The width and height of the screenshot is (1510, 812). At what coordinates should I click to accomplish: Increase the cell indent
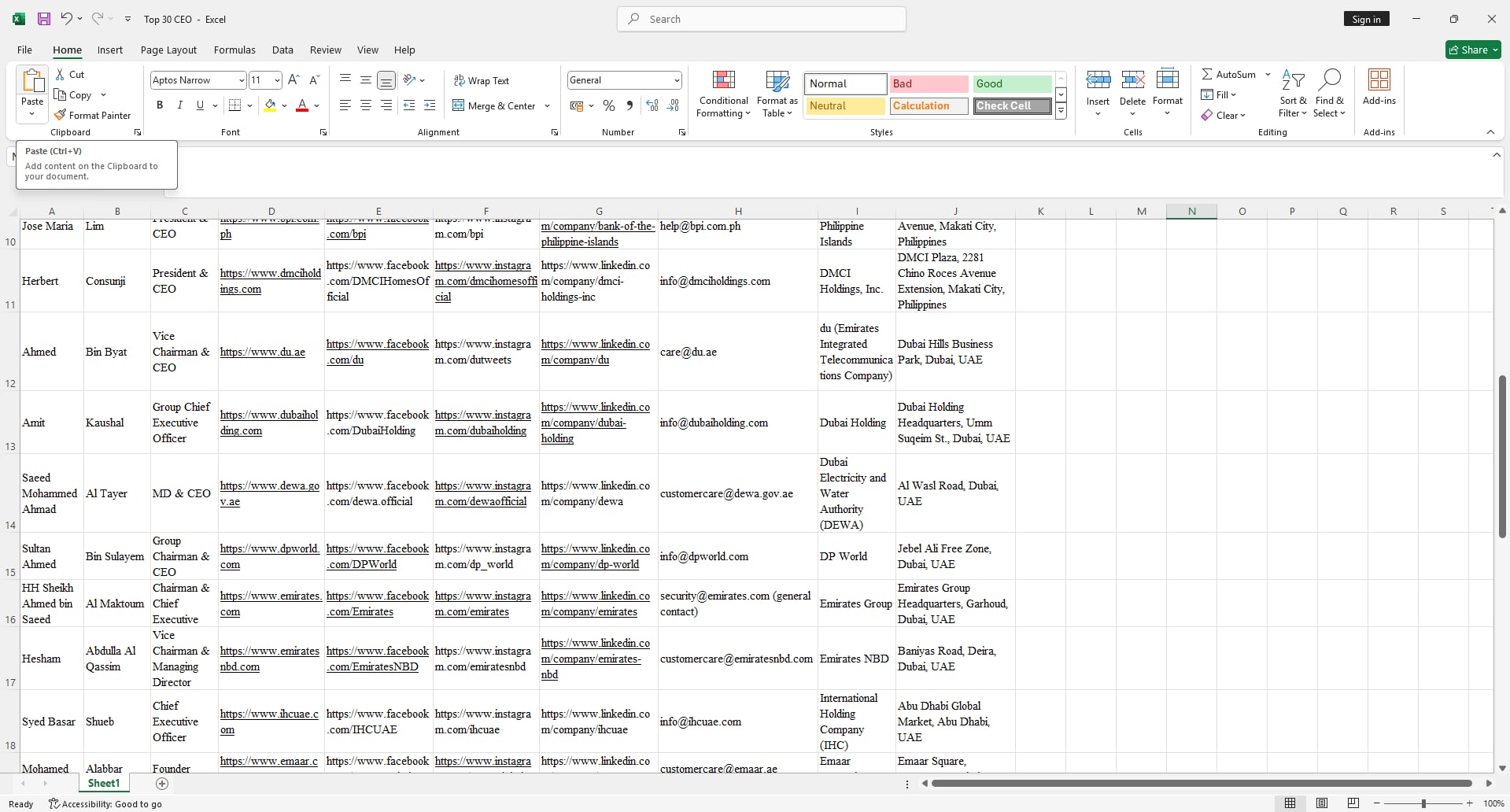coord(430,105)
